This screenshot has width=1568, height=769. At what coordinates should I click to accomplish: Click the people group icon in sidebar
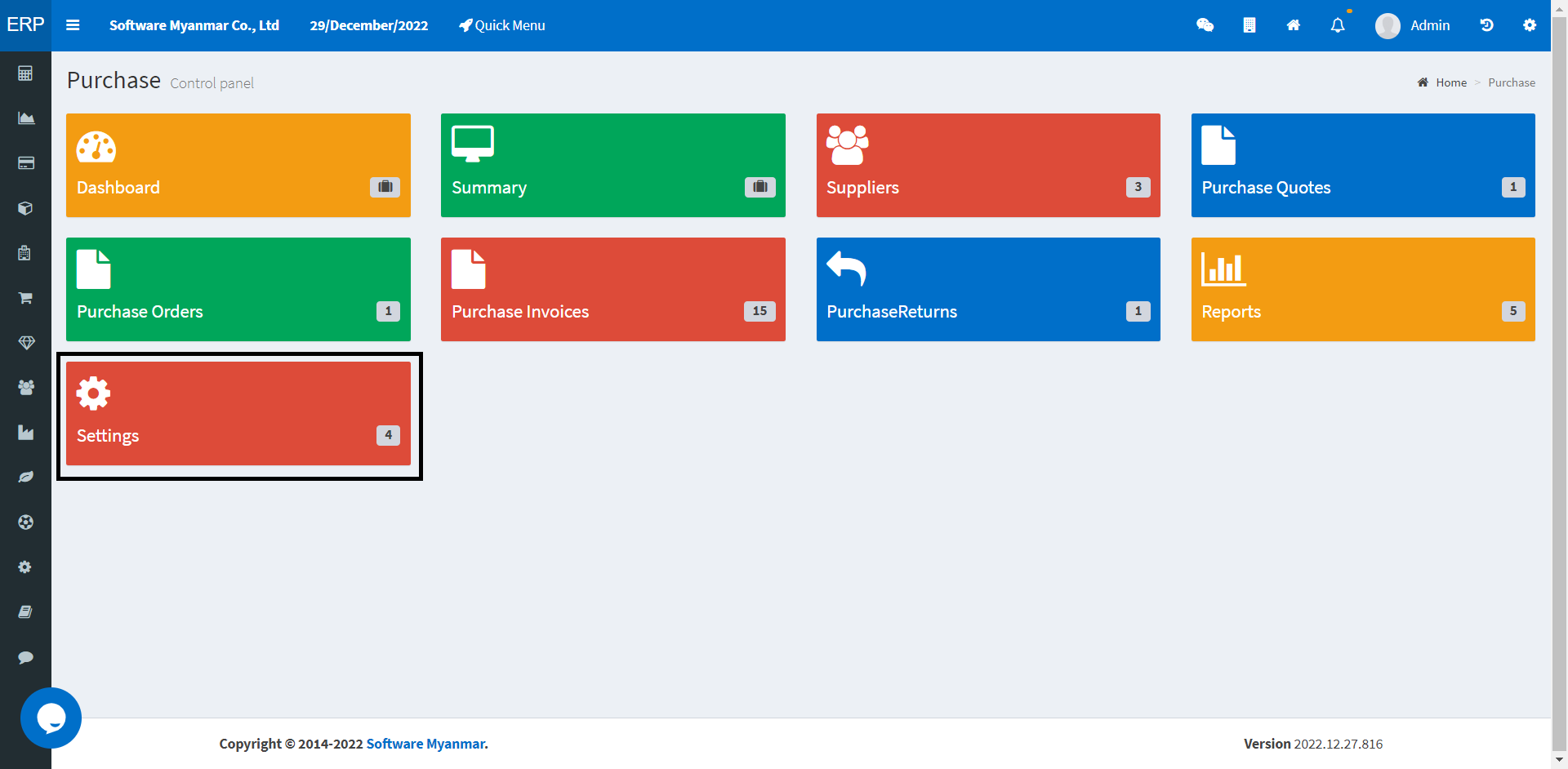click(26, 388)
